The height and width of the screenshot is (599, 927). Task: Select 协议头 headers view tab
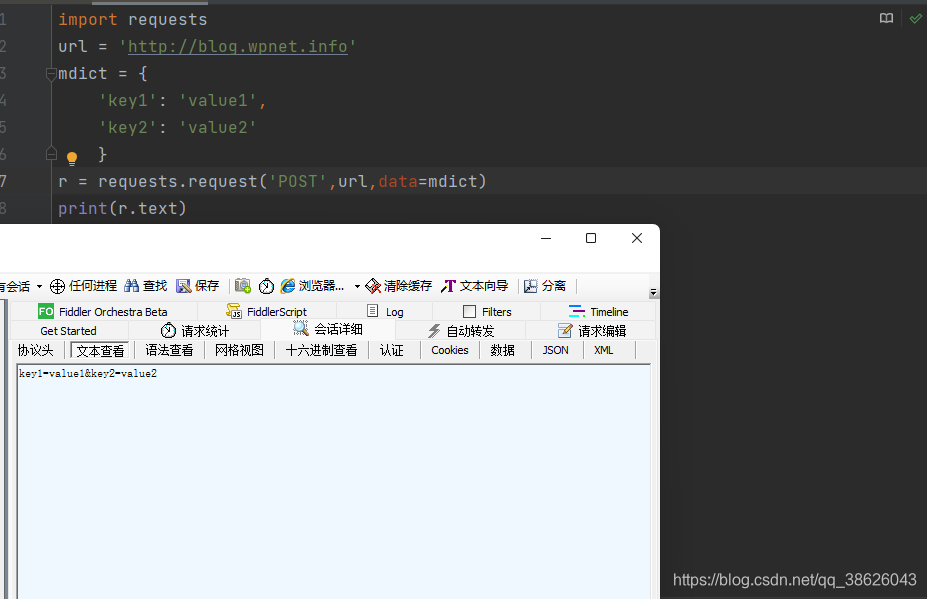pyautogui.click(x=35, y=351)
